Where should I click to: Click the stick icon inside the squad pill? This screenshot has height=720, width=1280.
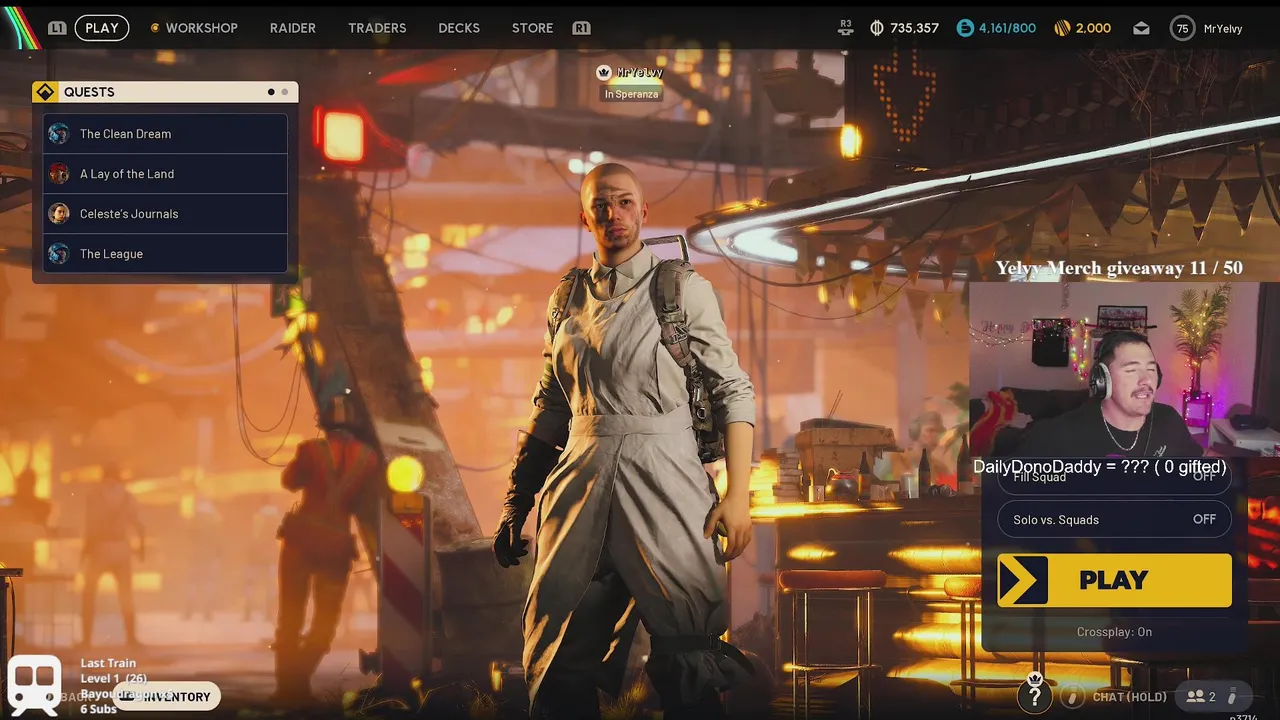tap(1232, 697)
